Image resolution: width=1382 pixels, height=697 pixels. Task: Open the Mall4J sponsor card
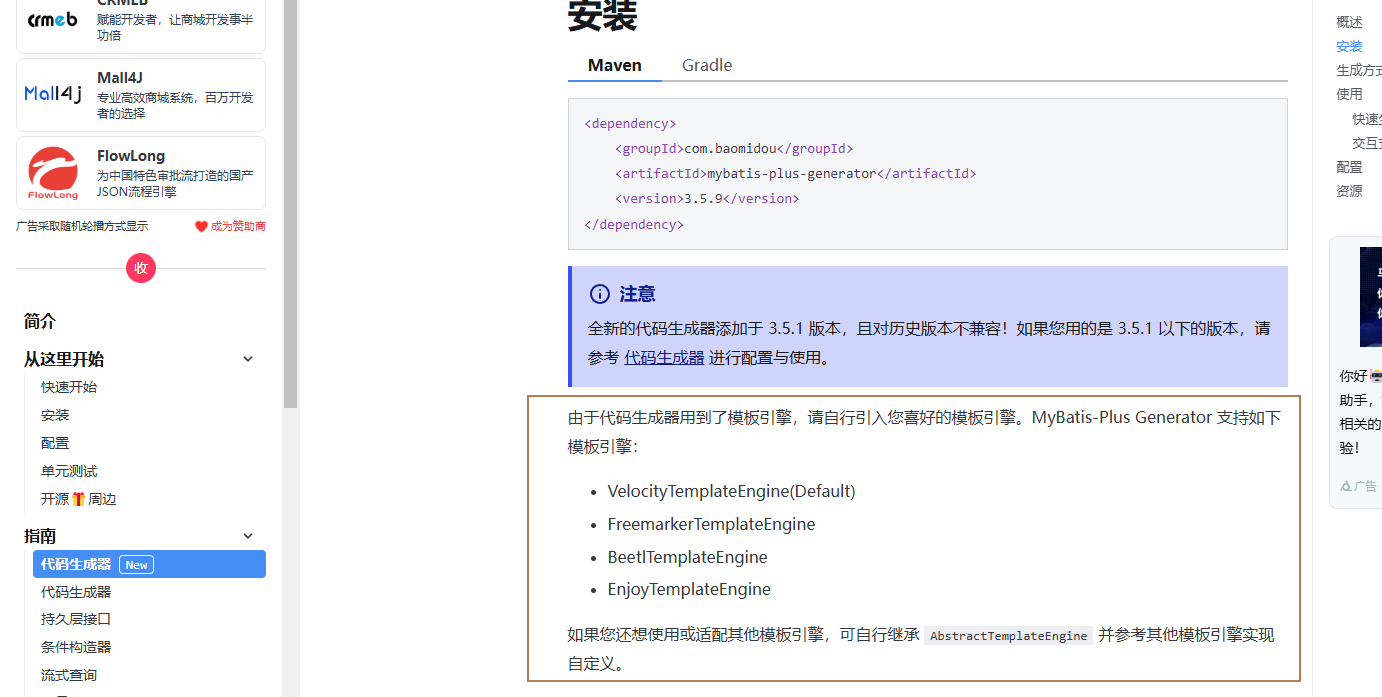pyautogui.click(x=141, y=95)
